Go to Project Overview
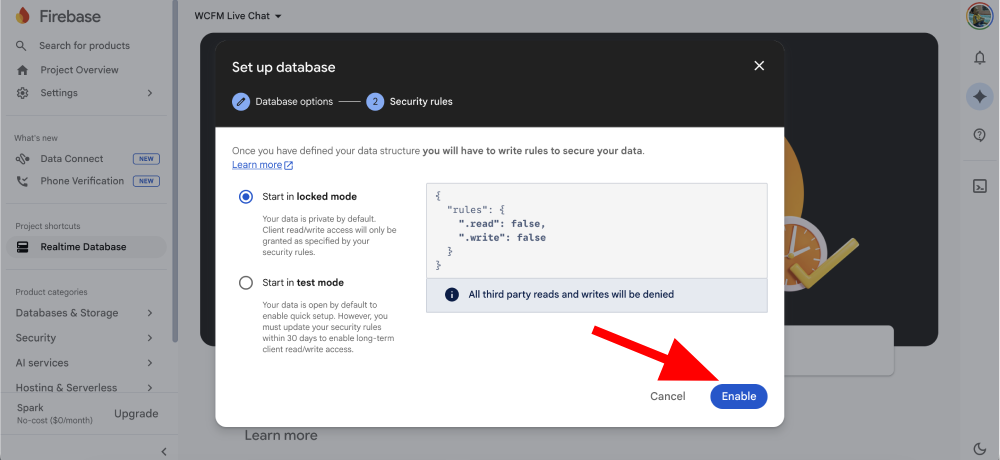 click(79, 70)
